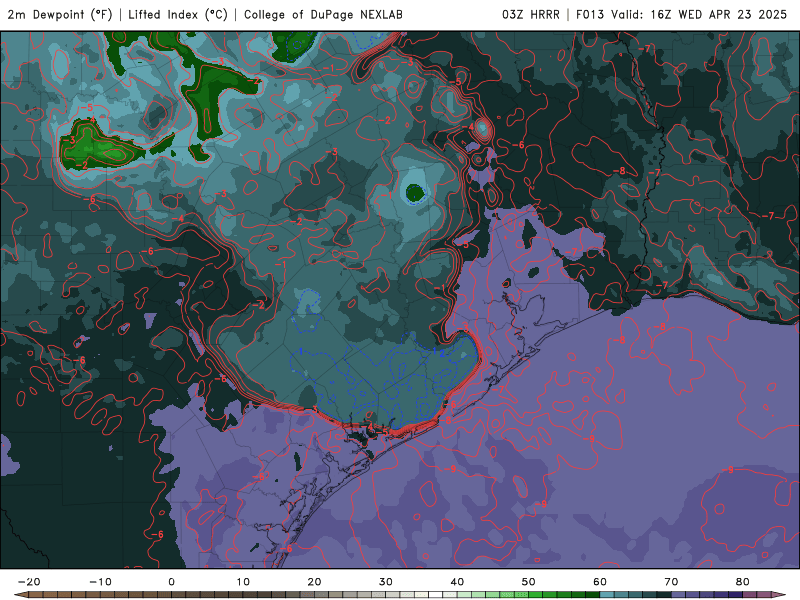The width and height of the screenshot is (800, 600).
Task: Click the 70 label on the color scale
Action: [x=671, y=582]
